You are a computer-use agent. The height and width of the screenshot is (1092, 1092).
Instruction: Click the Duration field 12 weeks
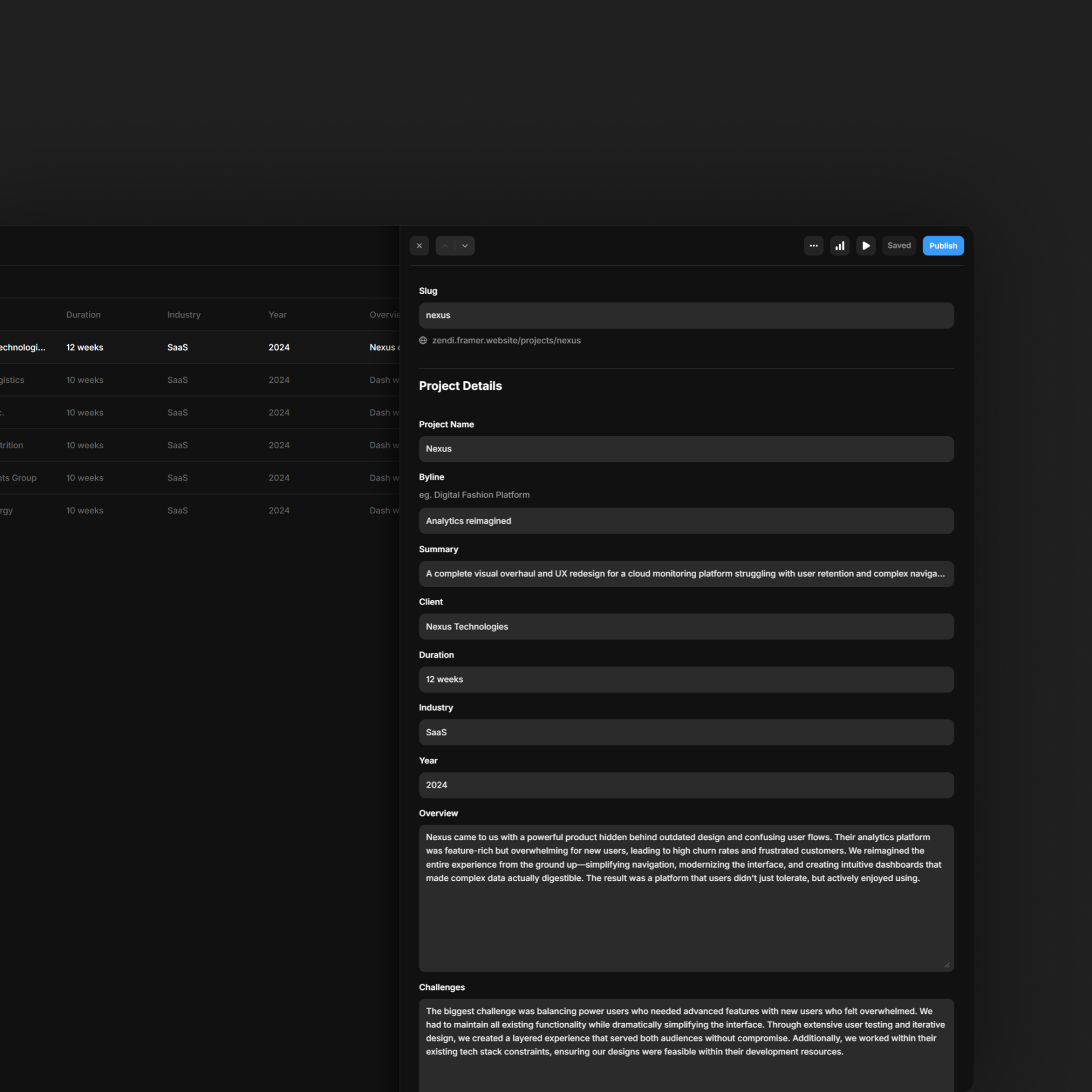(686, 679)
